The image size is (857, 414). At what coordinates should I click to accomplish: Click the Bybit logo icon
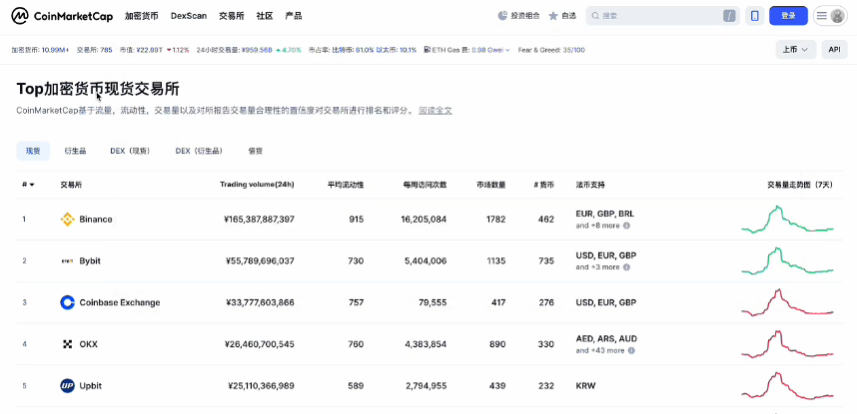click(x=67, y=261)
